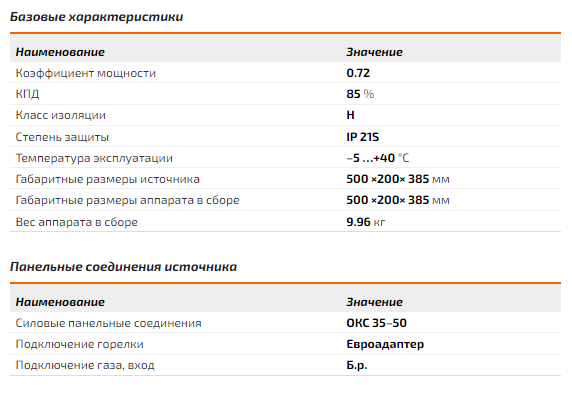Select the 9.96 кг weight value
This screenshot has height=412, width=572.
[366, 222]
